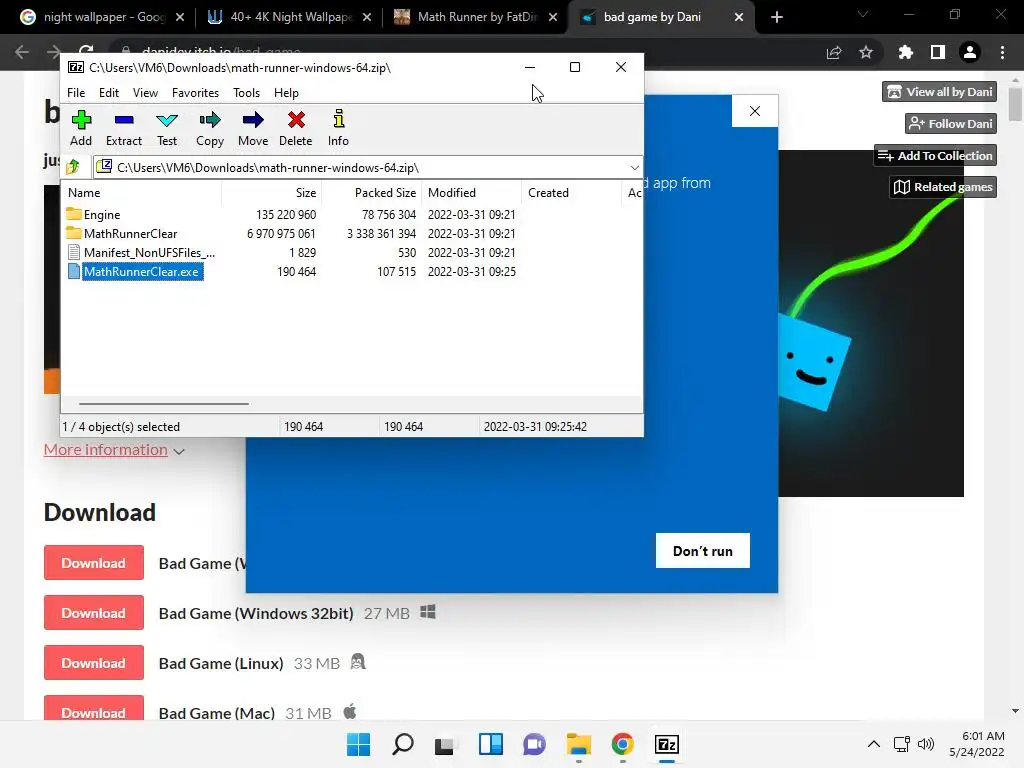Open the Tools menu
The height and width of the screenshot is (768, 1024).
[x=246, y=93]
